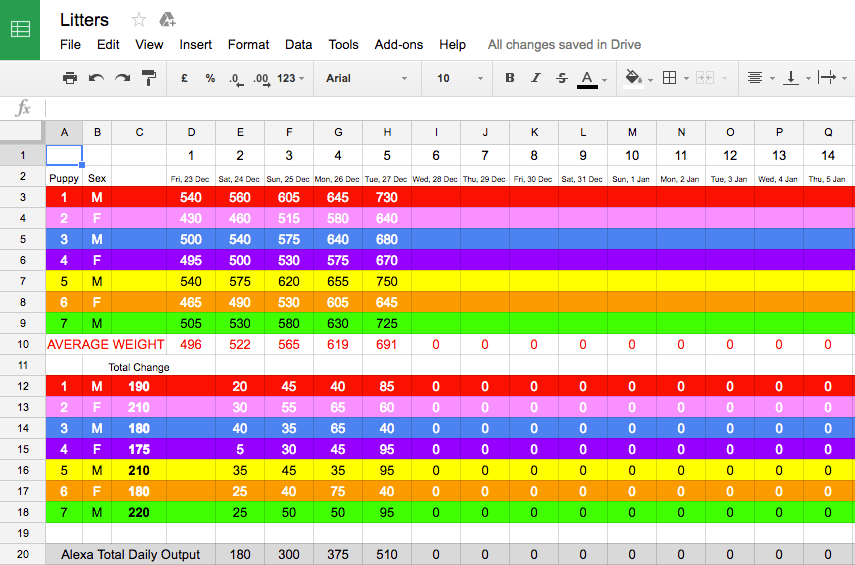
Task: Open the Arial font dropdown
Action: point(366,78)
